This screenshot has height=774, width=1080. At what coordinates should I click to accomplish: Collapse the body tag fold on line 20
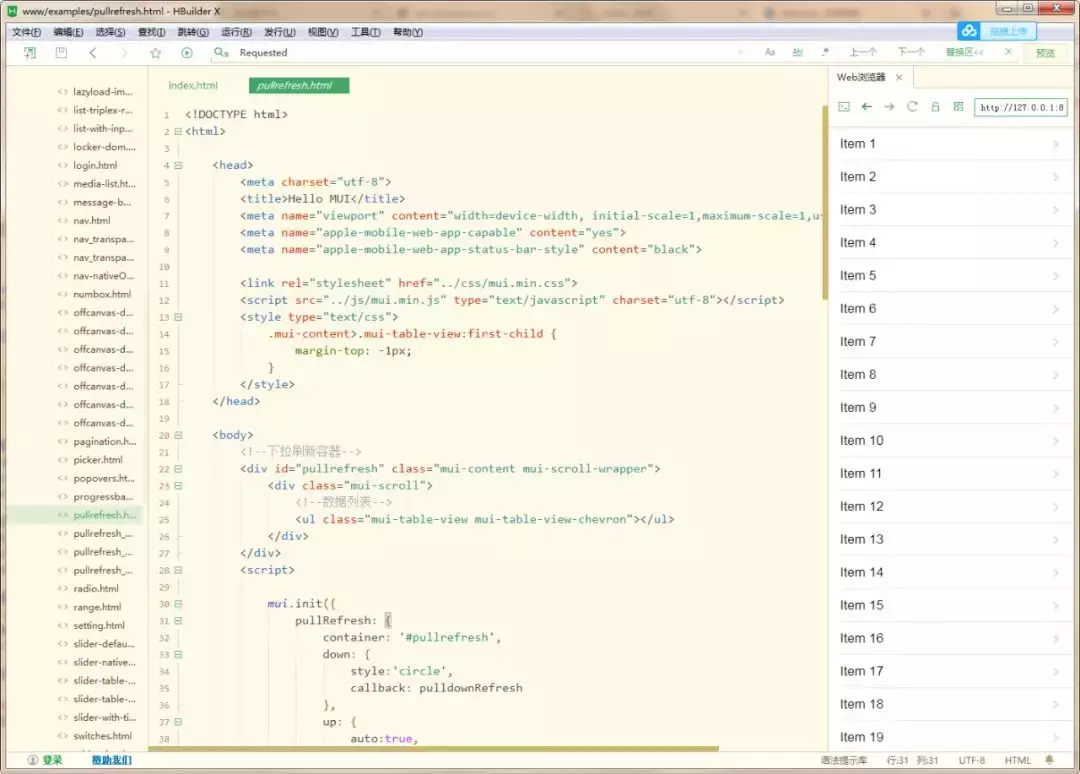pos(178,435)
